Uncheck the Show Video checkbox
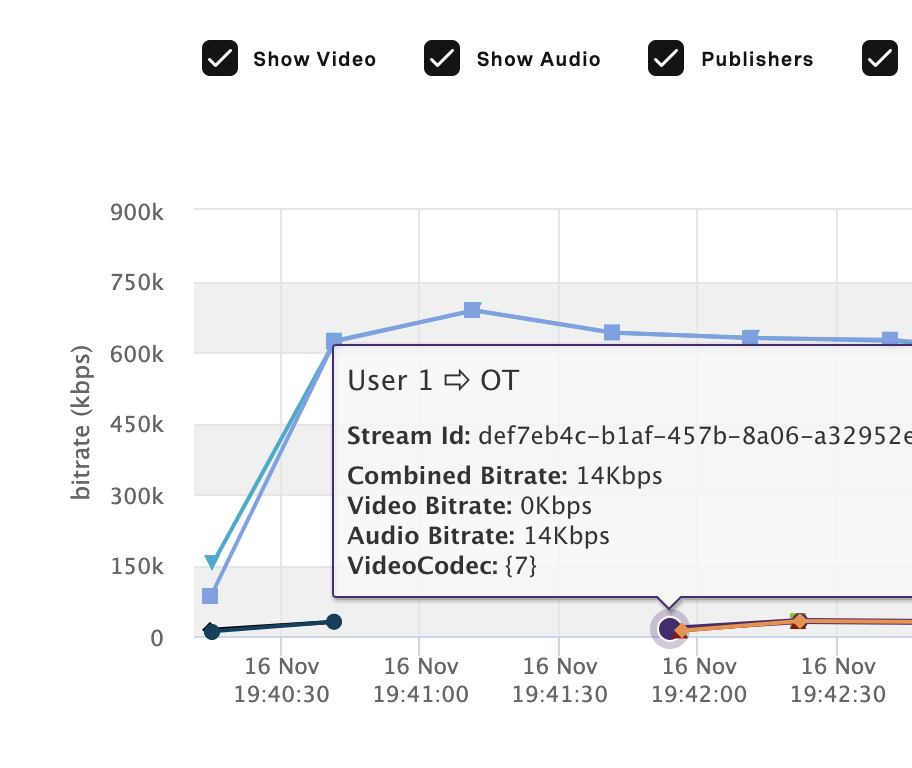 pyautogui.click(x=220, y=58)
